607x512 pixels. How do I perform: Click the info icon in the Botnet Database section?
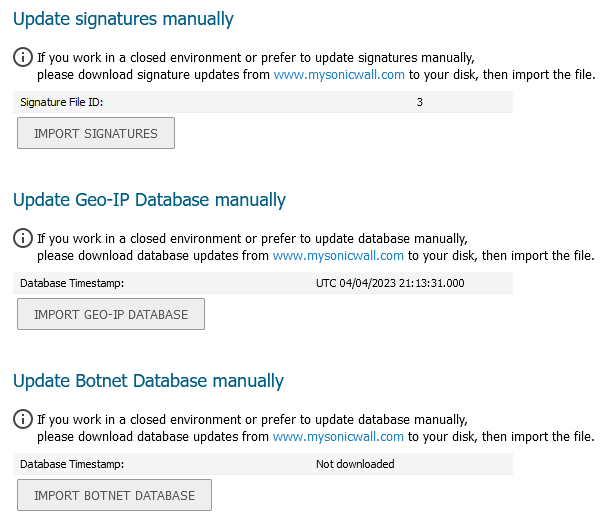[x=23, y=419]
